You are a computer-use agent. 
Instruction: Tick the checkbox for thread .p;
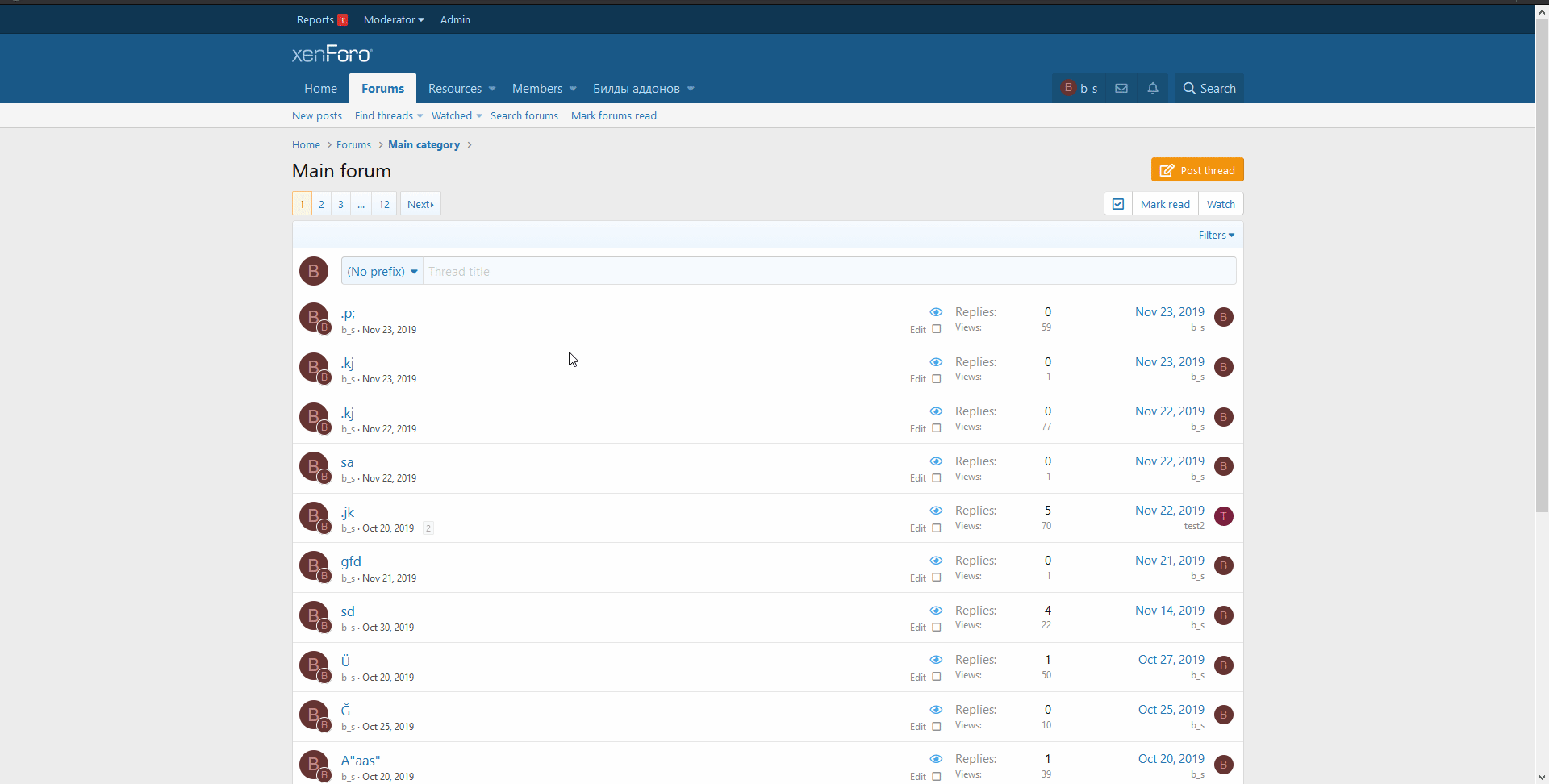pos(937,329)
